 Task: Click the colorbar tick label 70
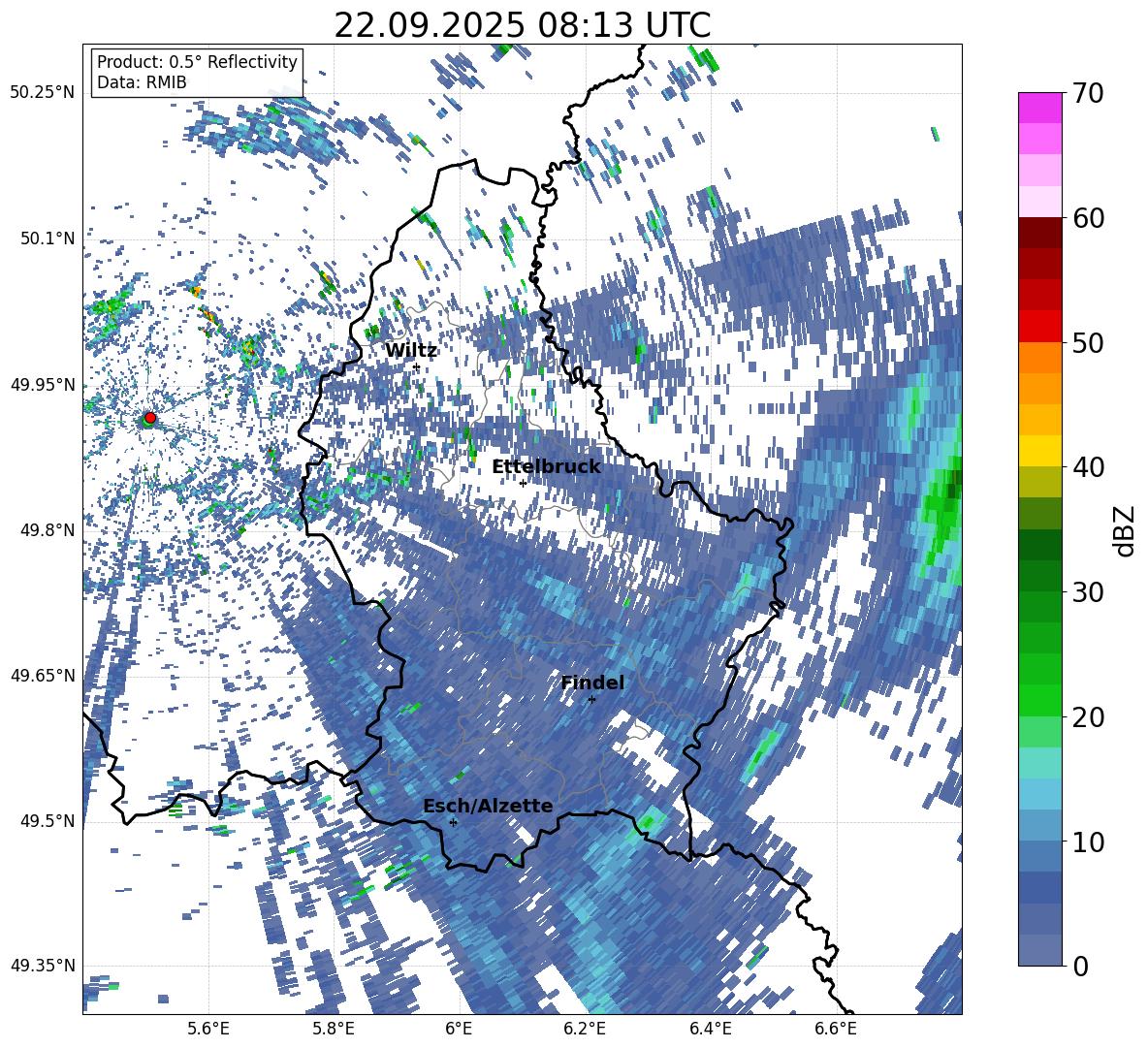coord(1087,94)
